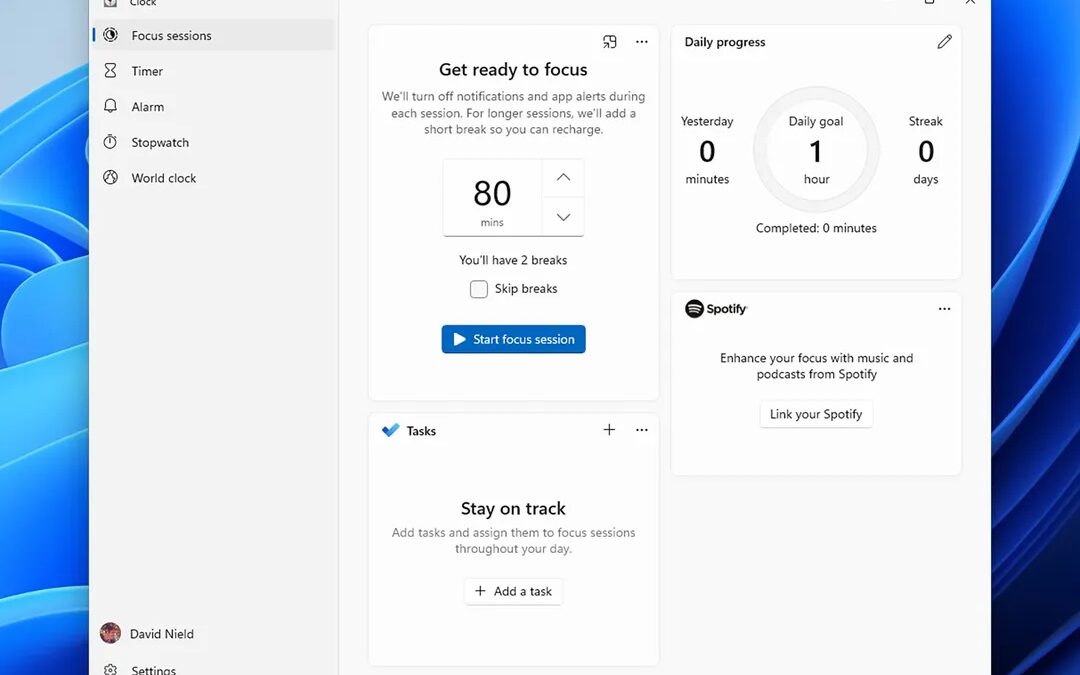Start the focus session
The height and width of the screenshot is (675, 1080).
point(513,339)
